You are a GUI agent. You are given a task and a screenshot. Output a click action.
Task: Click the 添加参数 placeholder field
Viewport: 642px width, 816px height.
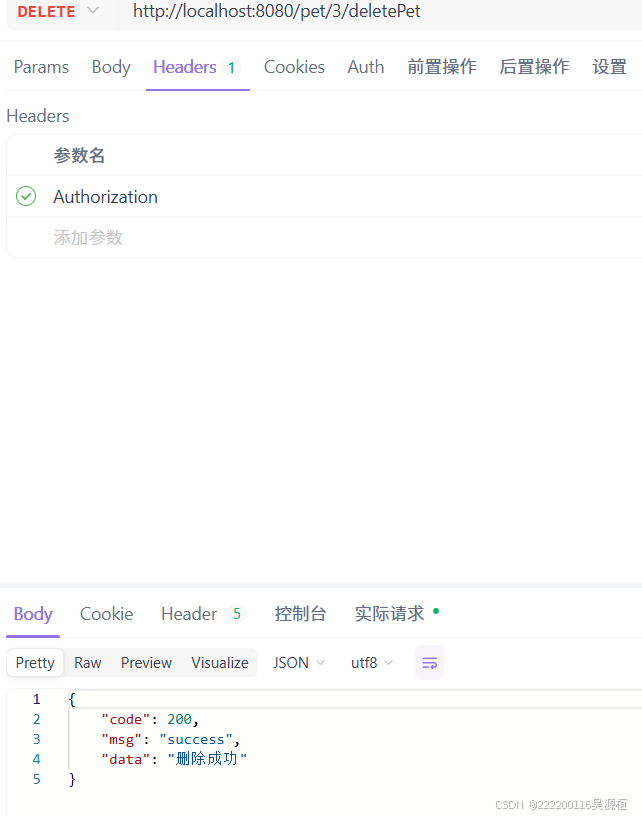click(x=88, y=237)
